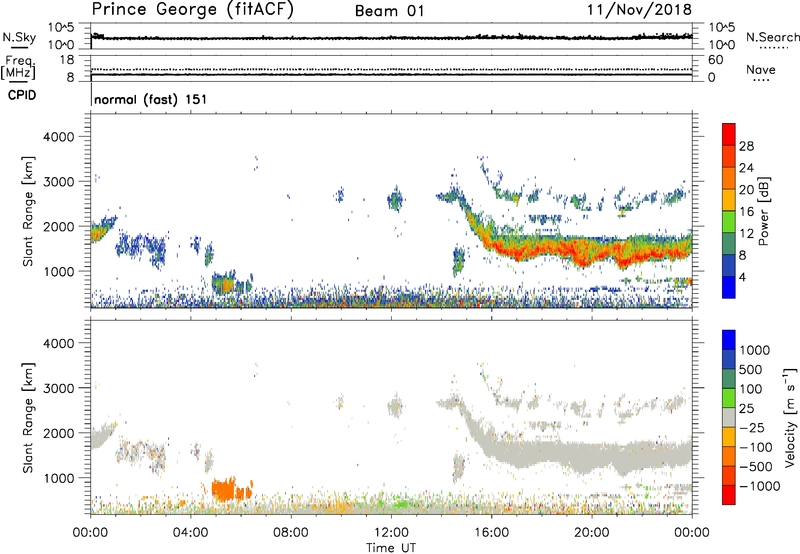Click the gray velocity band near 20:00
Image resolution: width=800 pixels, height=554 pixels.
click(592, 457)
